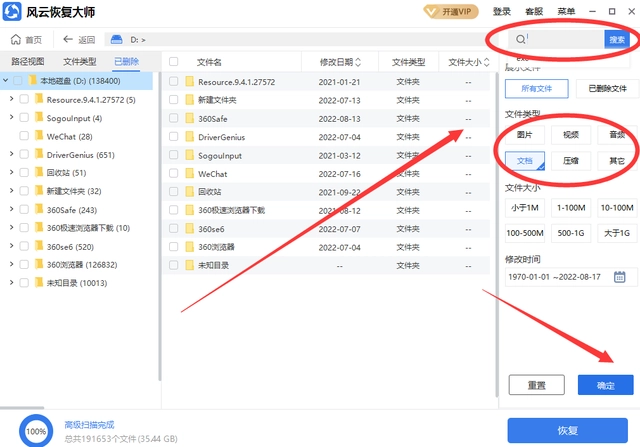Check the 新建文件夹 row checkbox in list
This screenshot has height=447, width=640.
173,100
